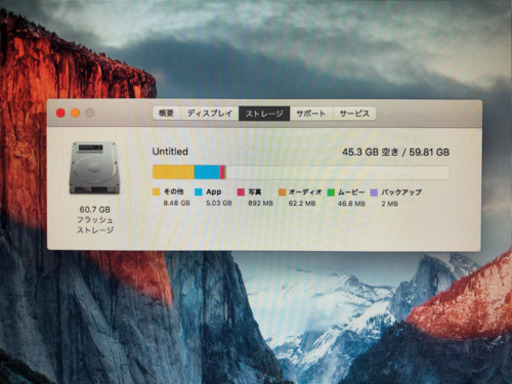This screenshot has height=384, width=512.
Task: Open the ディスプレイ tab
Action: click(x=210, y=113)
